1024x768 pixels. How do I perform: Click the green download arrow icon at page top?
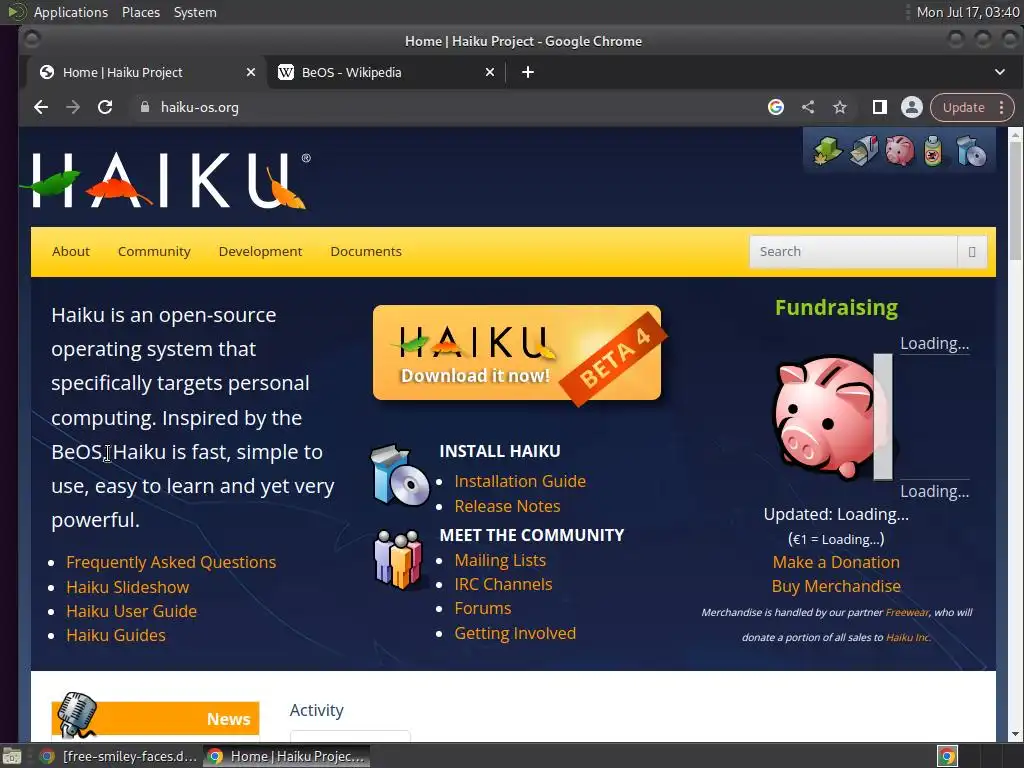[827, 152]
